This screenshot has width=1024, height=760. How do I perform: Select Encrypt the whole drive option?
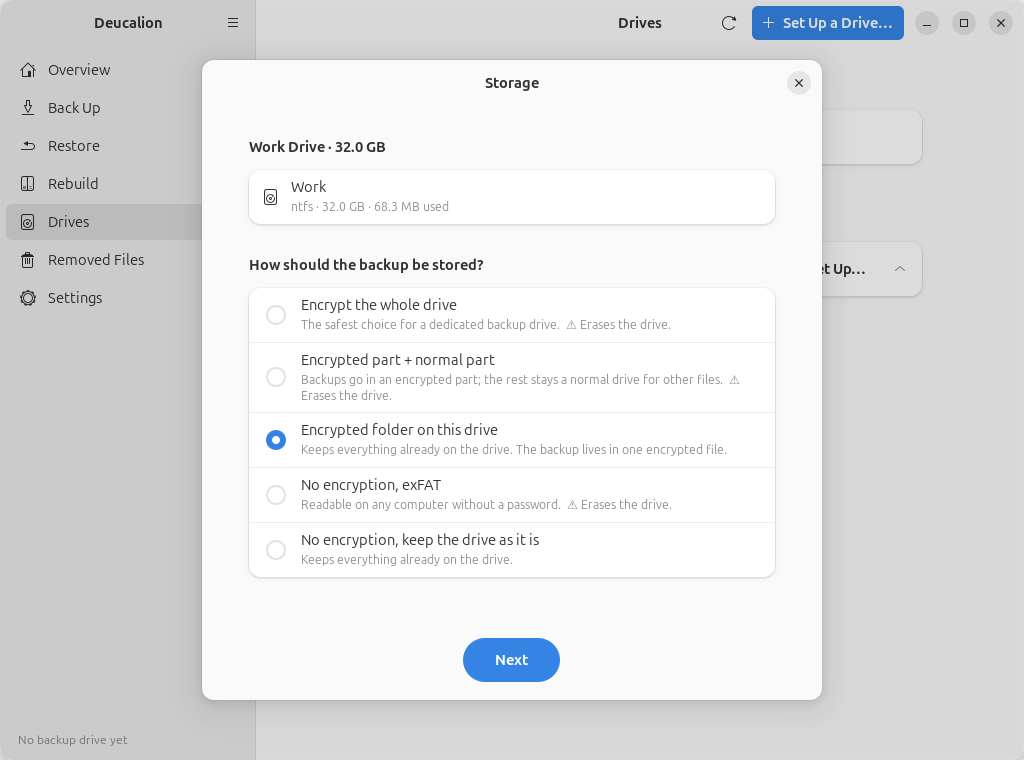click(x=512, y=315)
